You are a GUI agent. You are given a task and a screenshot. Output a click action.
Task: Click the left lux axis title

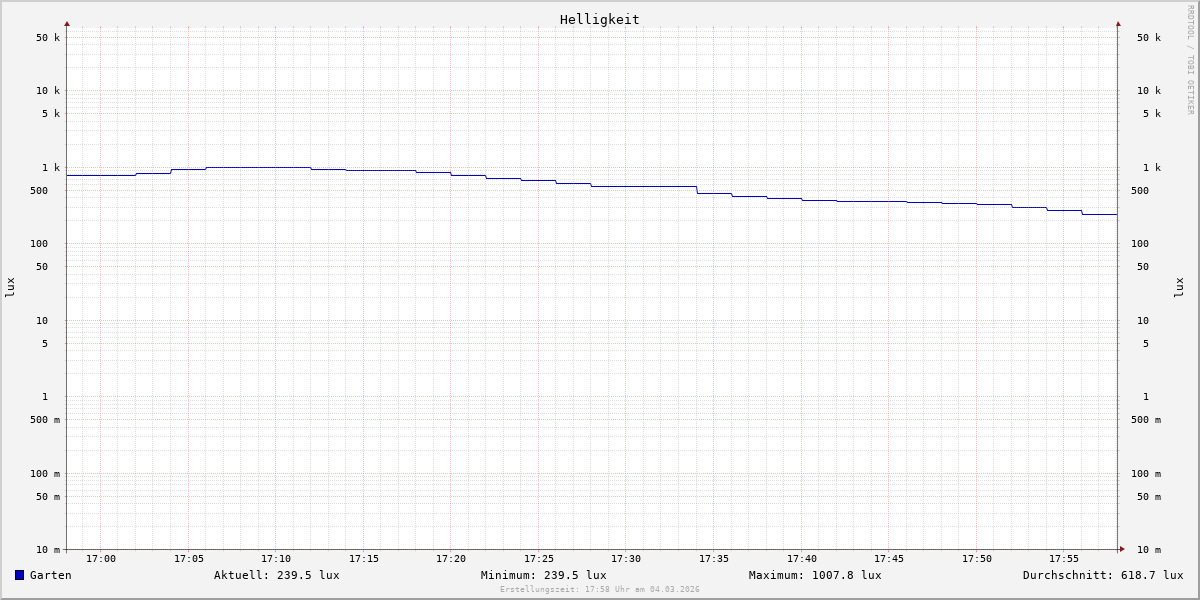(10, 287)
